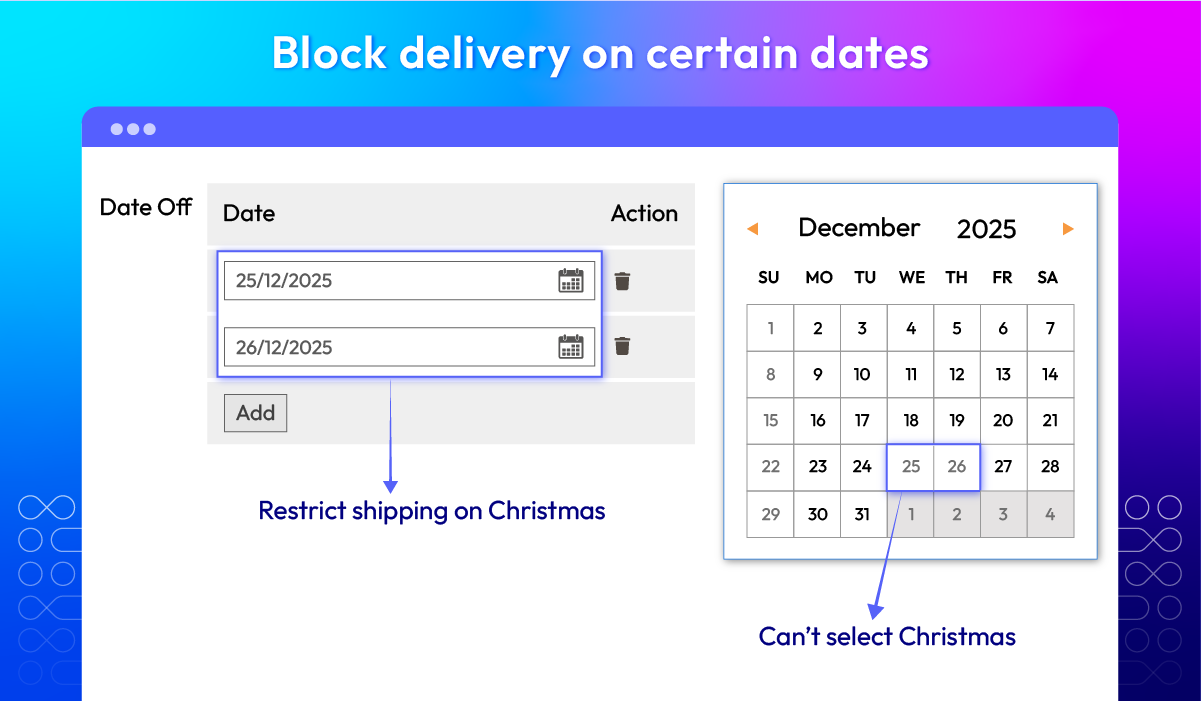
Task: Click the disabled December 25 cell
Action: [911, 467]
